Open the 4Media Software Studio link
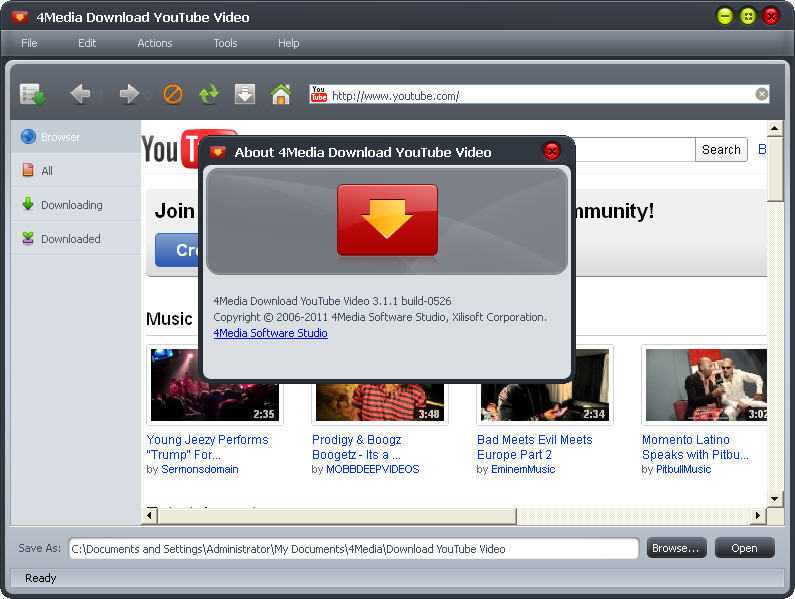The width and height of the screenshot is (795, 599). coord(270,333)
